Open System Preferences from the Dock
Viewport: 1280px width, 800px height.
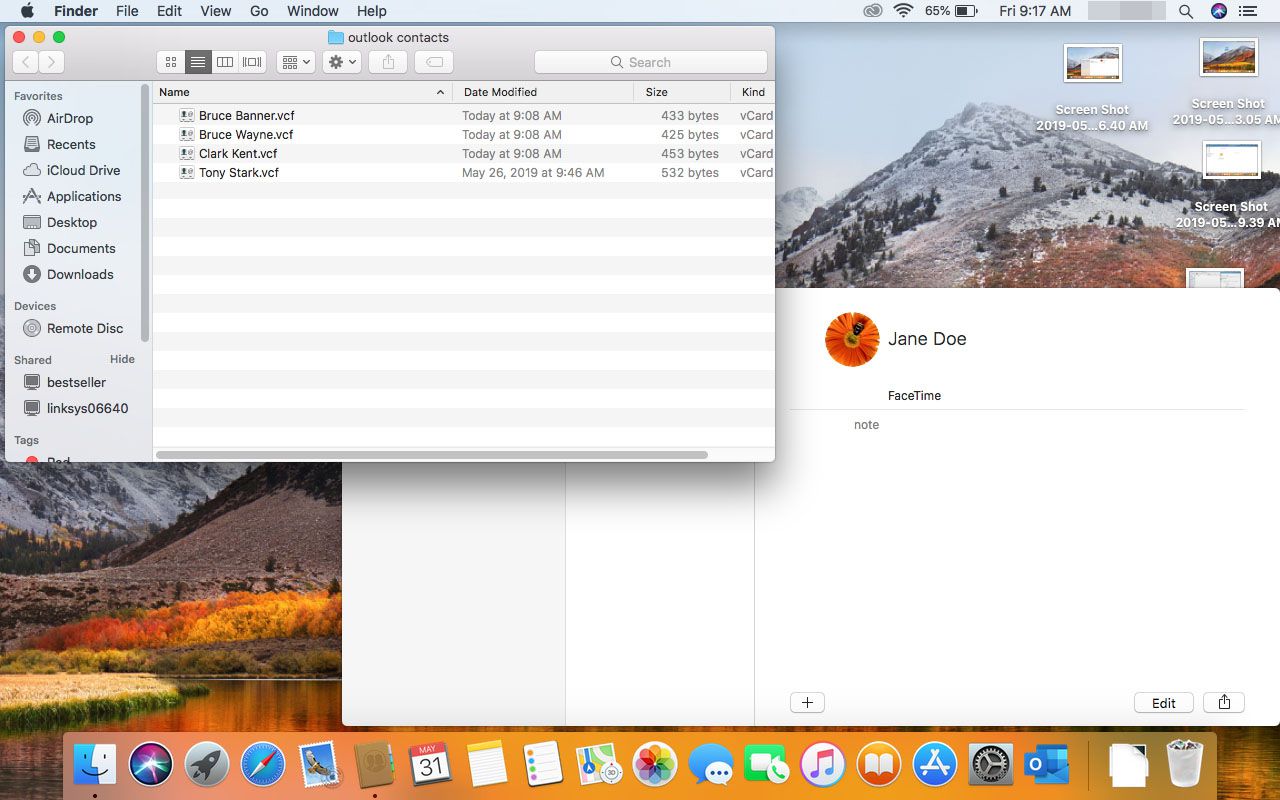click(x=991, y=766)
